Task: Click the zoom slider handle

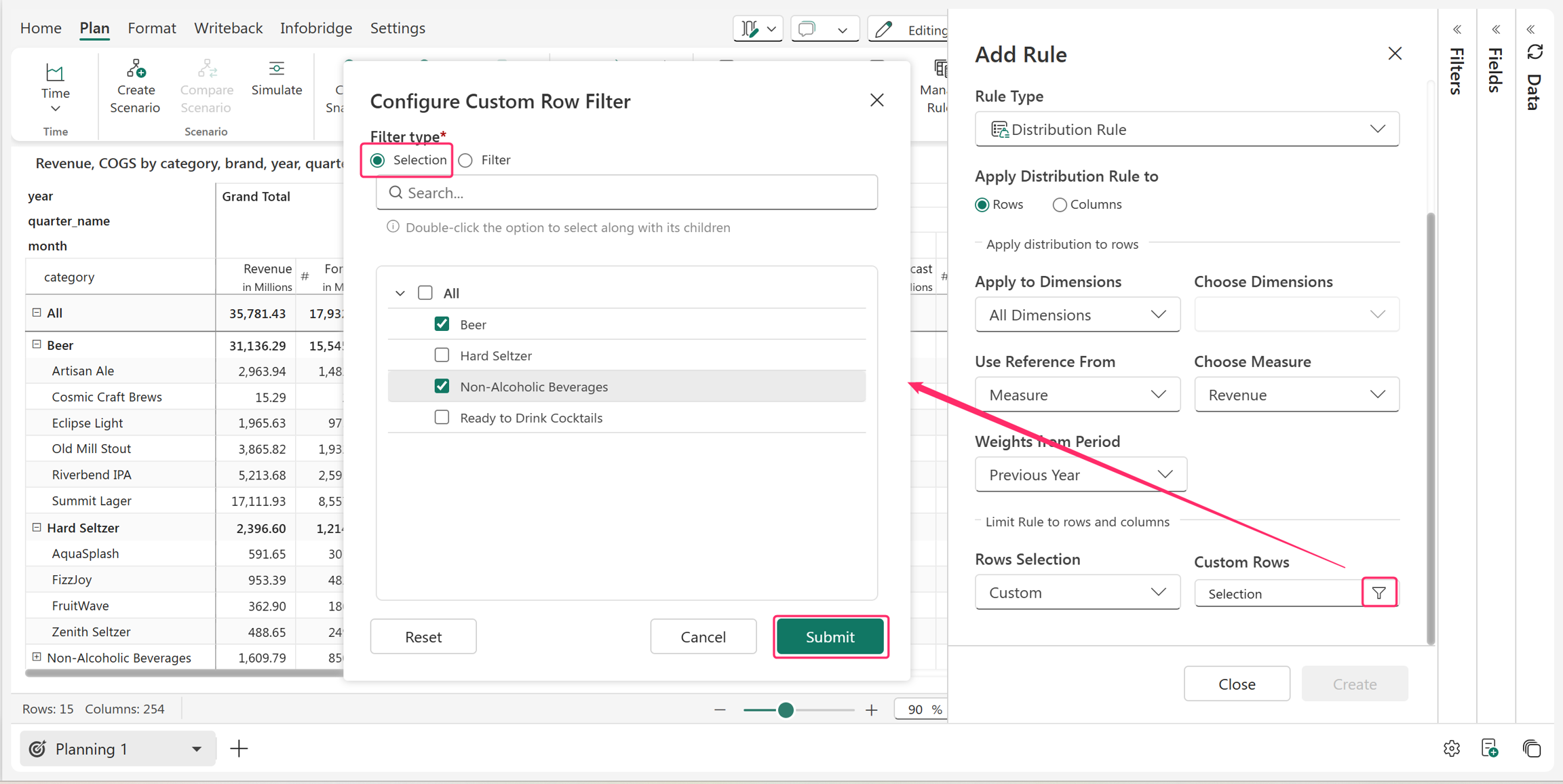Action: pos(786,710)
